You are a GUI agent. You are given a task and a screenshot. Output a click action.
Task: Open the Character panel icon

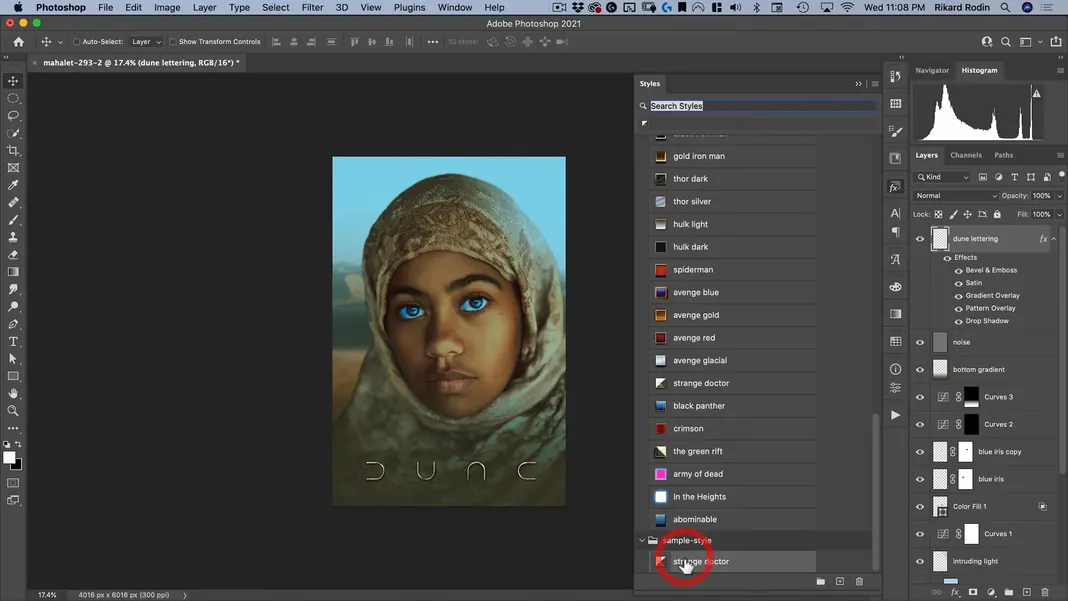pyautogui.click(x=895, y=213)
